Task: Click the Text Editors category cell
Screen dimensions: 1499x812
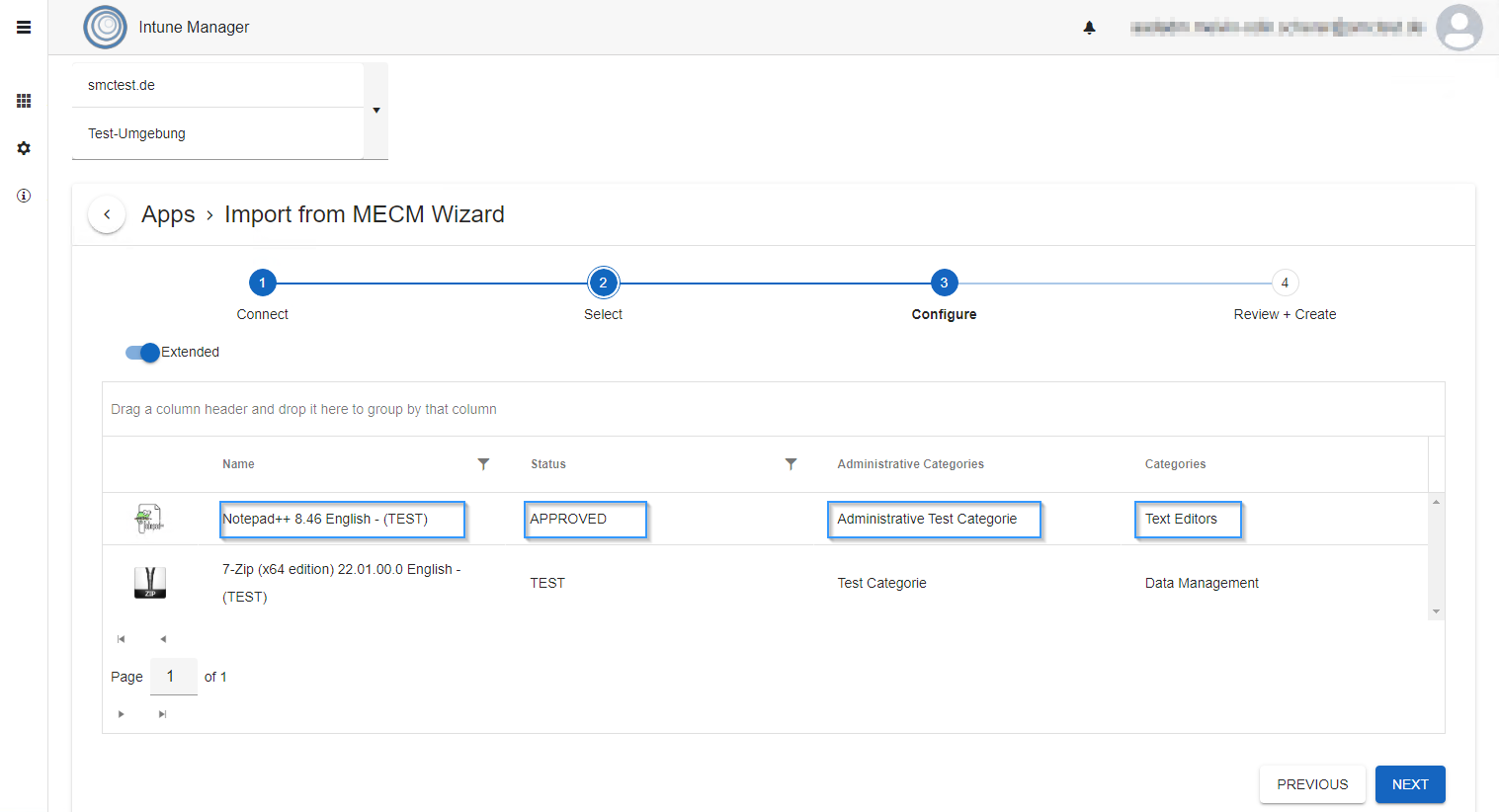Action: [1188, 520]
